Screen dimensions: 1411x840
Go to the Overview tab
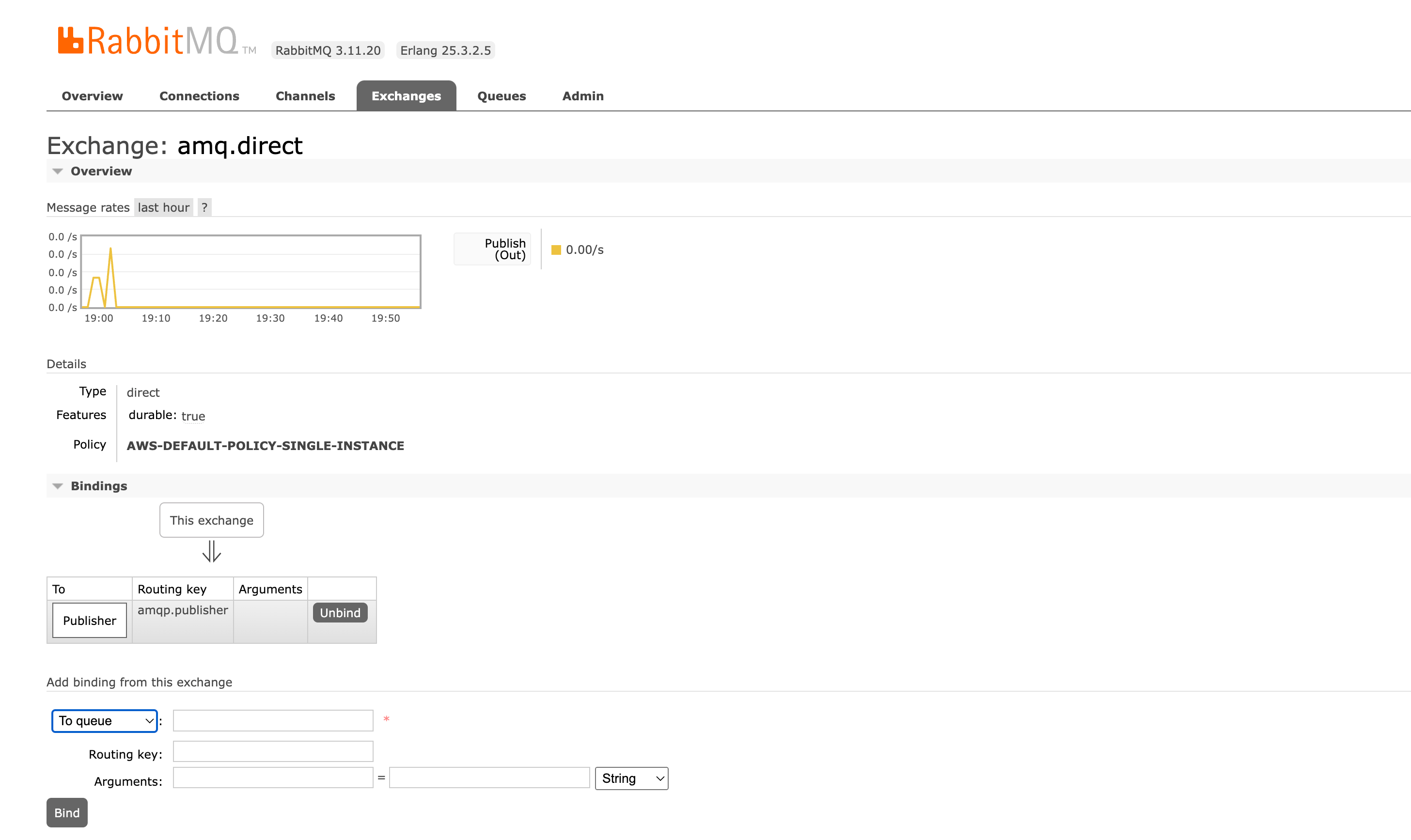[92, 95]
